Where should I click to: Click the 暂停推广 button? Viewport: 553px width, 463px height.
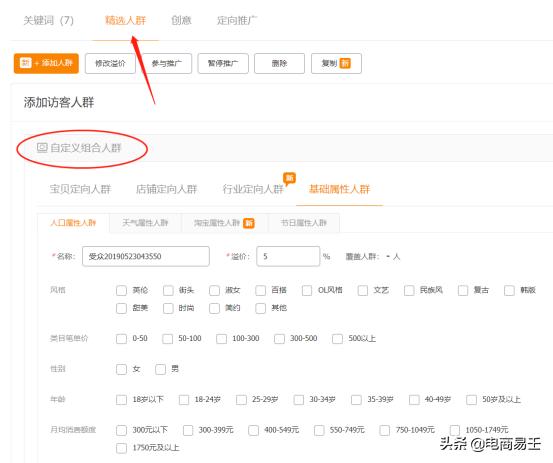(x=223, y=63)
